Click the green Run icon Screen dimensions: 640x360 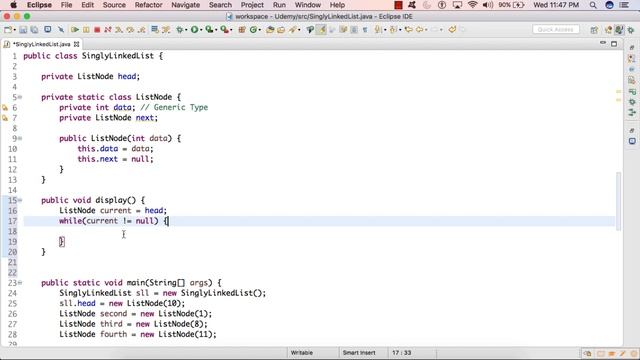click(x=194, y=29)
